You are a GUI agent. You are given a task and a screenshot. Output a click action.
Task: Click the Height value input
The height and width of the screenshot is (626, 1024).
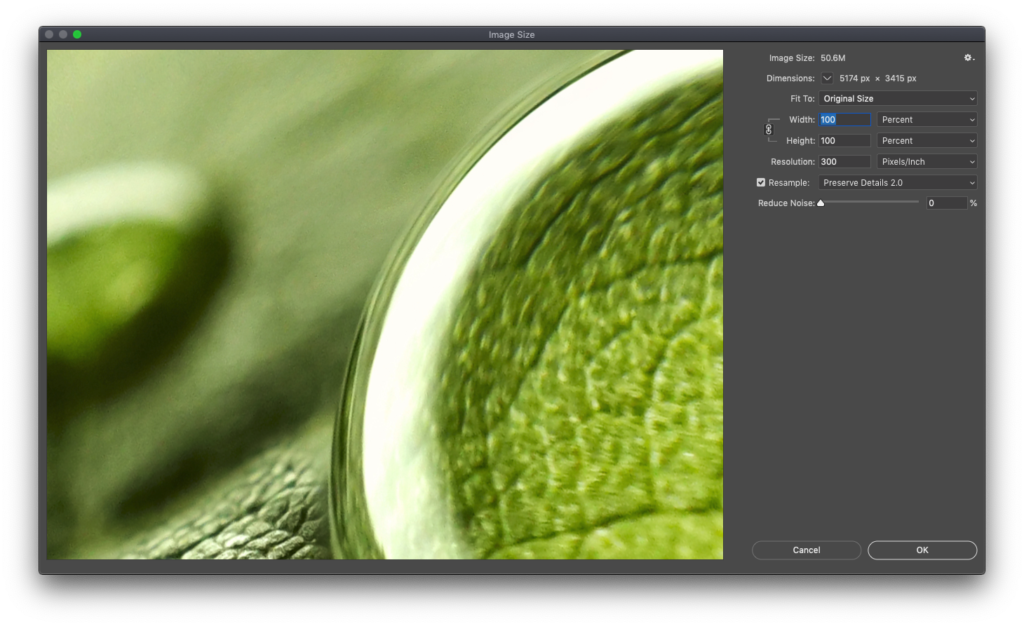point(843,140)
